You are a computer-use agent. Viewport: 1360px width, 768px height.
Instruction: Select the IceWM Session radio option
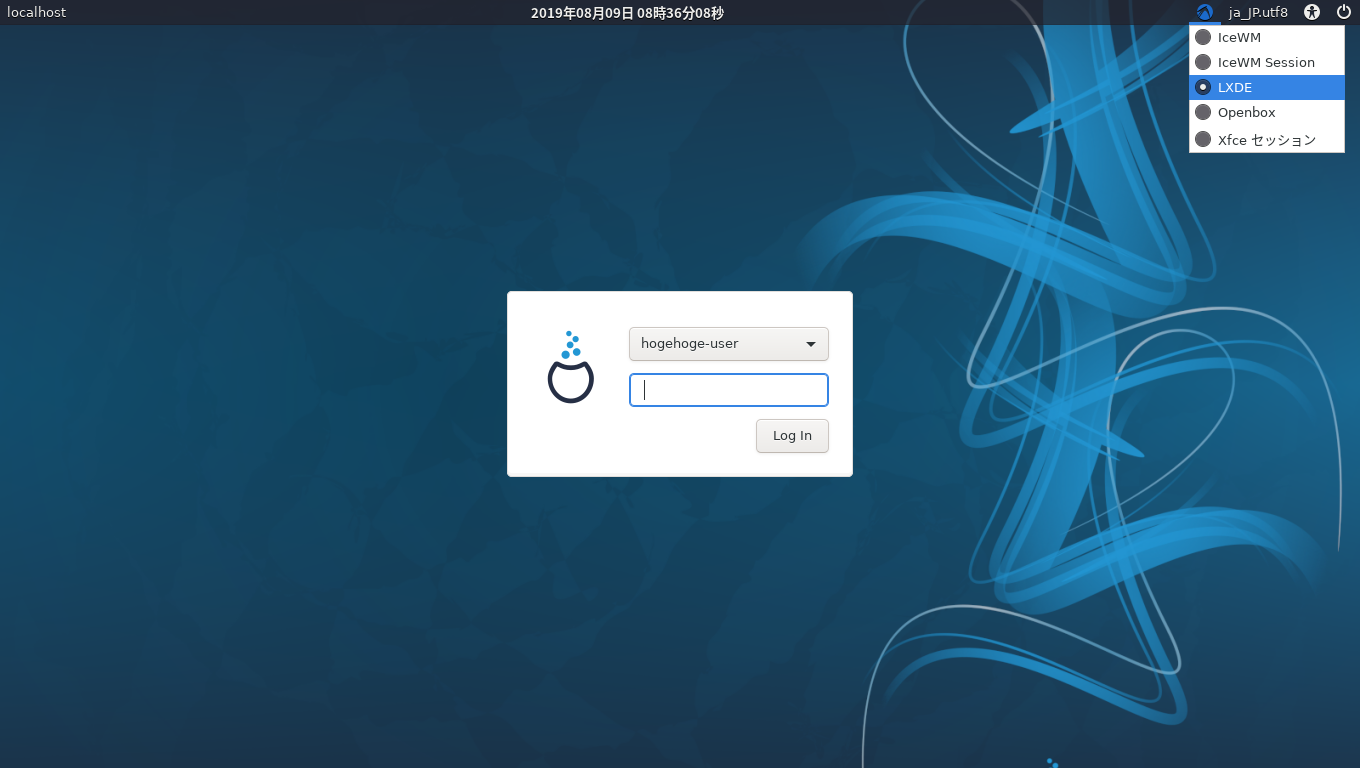1266,62
